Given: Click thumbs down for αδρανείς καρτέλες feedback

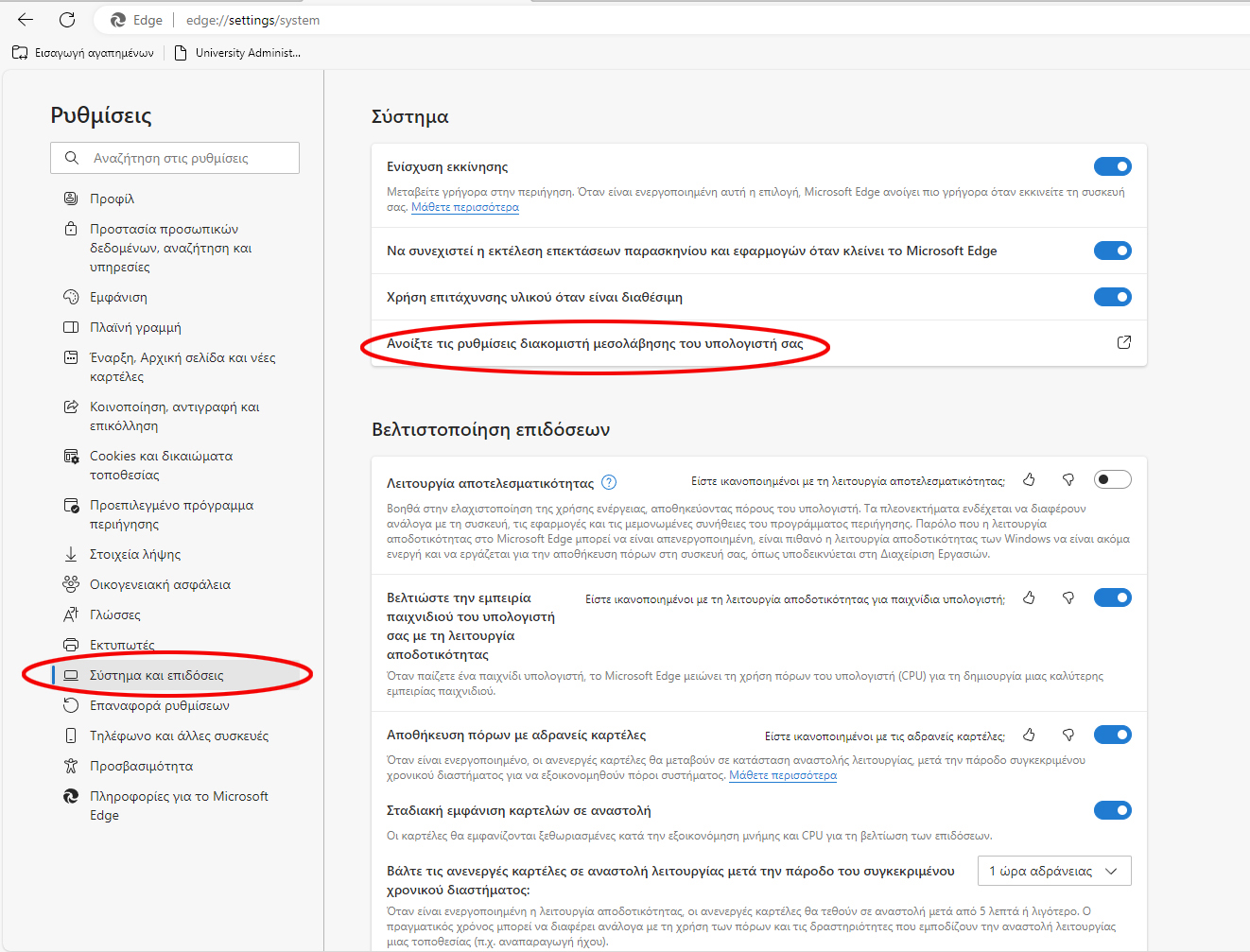Looking at the screenshot, I should click(x=1068, y=735).
